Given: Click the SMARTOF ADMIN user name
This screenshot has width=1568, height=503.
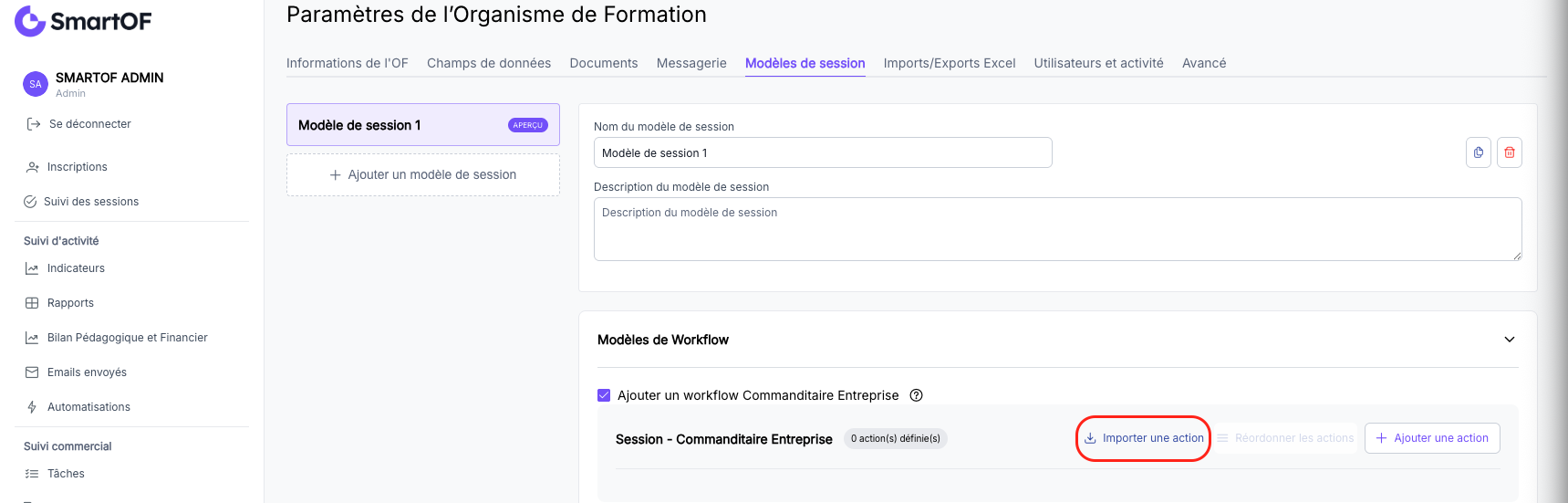Looking at the screenshot, I should tap(109, 78).
